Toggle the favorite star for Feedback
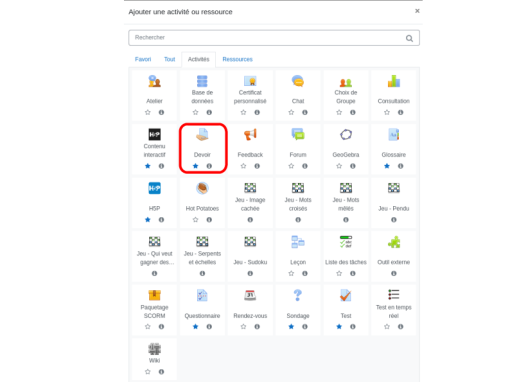The width and height of the screenshot is (510, 382). pyautogui.click(x=243, y=166)
